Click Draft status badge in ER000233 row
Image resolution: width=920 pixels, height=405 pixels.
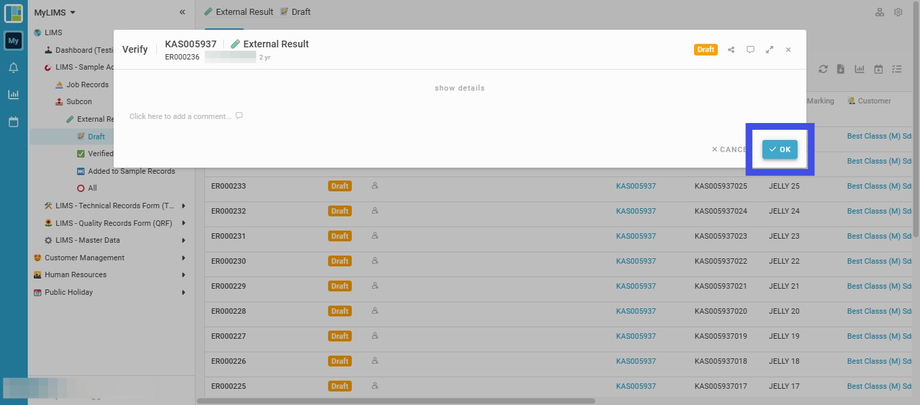coord(340,186)
